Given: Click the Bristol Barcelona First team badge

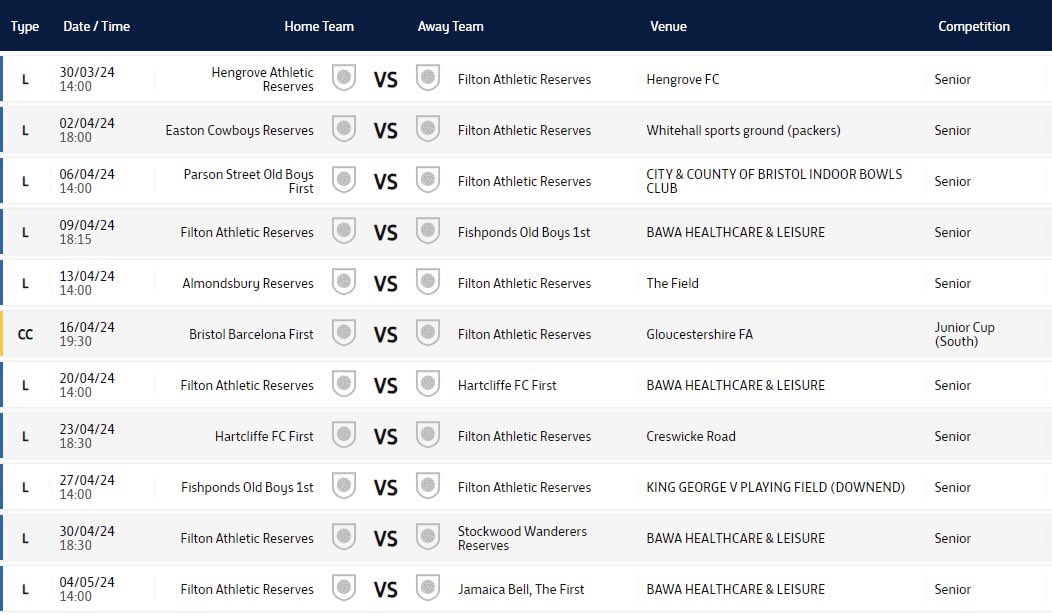Looking at the screenshot, I should [344, 333].
